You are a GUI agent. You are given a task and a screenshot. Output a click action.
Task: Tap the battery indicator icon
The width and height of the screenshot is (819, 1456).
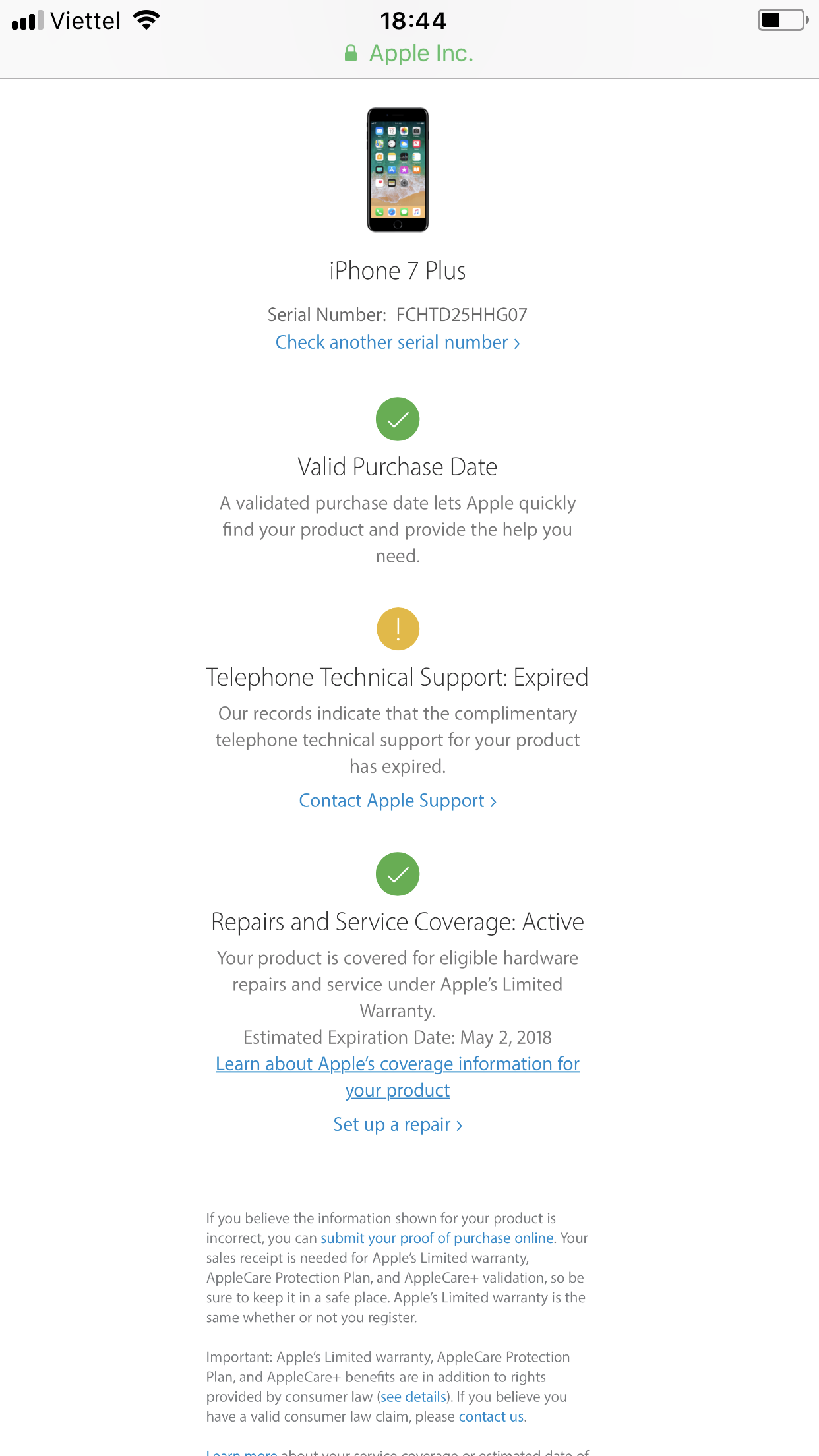point(782,20)
